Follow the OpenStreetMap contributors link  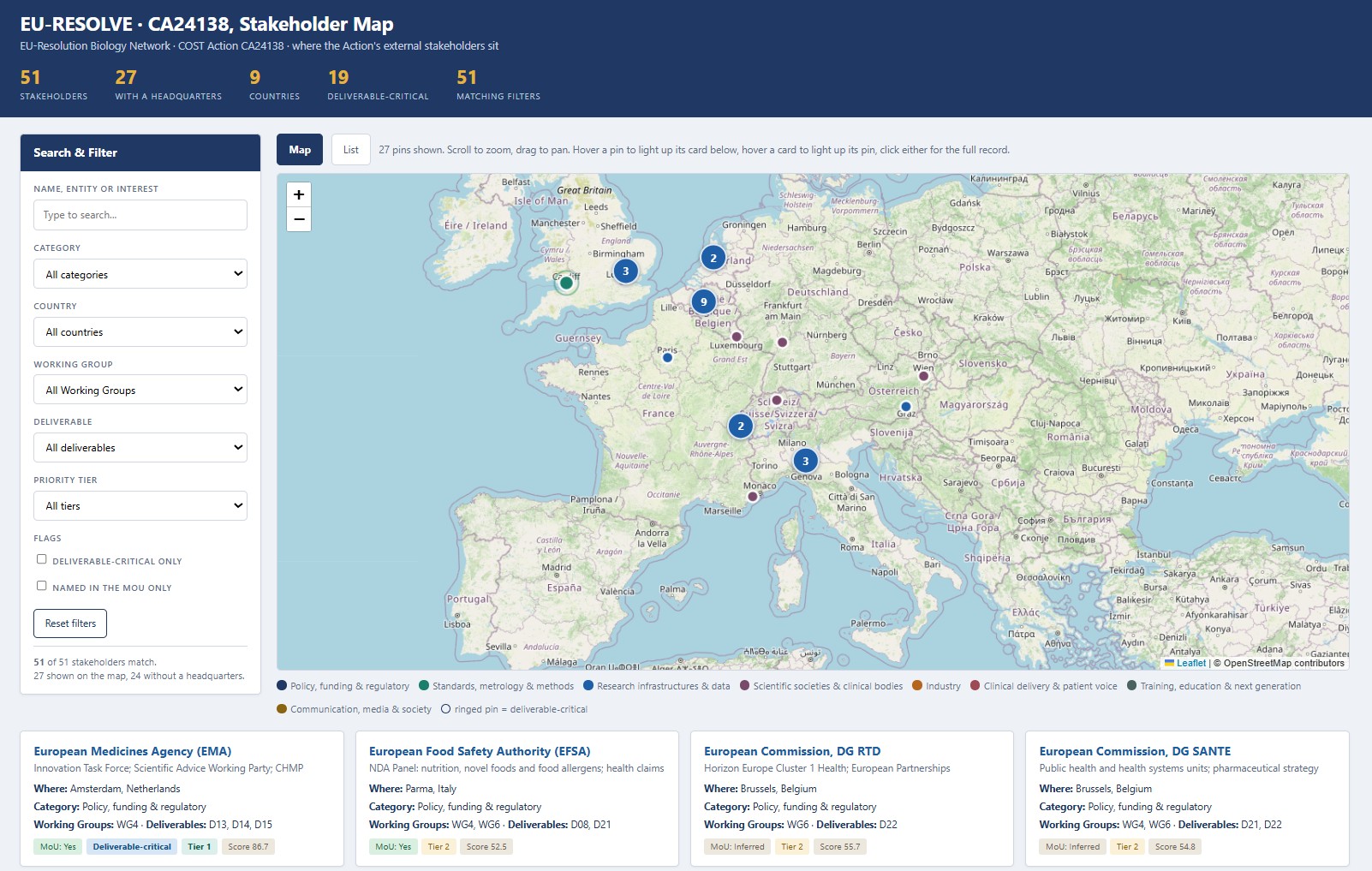pos(1284,663)
